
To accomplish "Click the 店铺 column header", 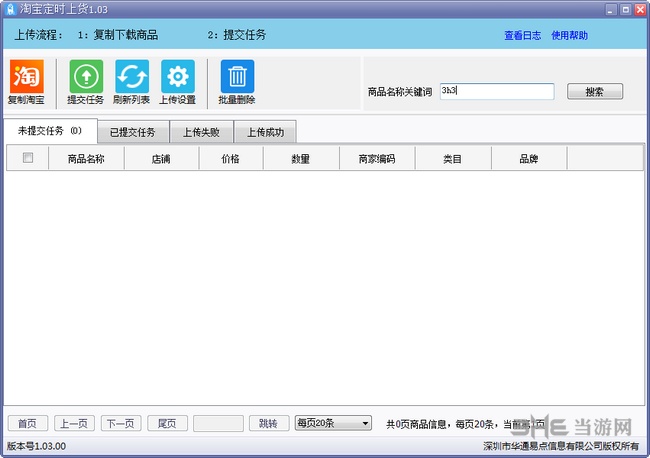I will pyautogui.click(x=161, y=159).
